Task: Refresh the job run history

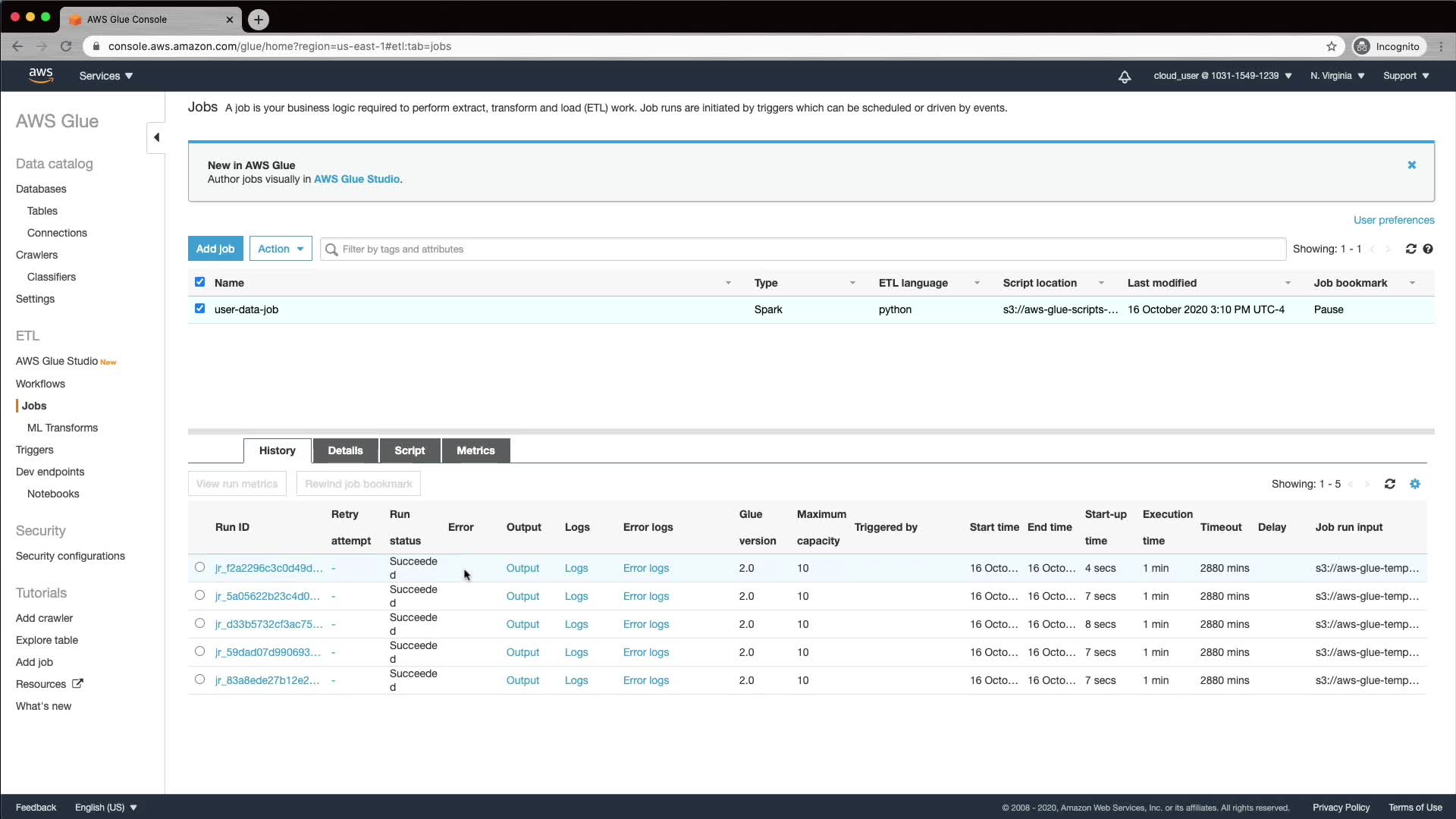Action: tap(1389, 484)
